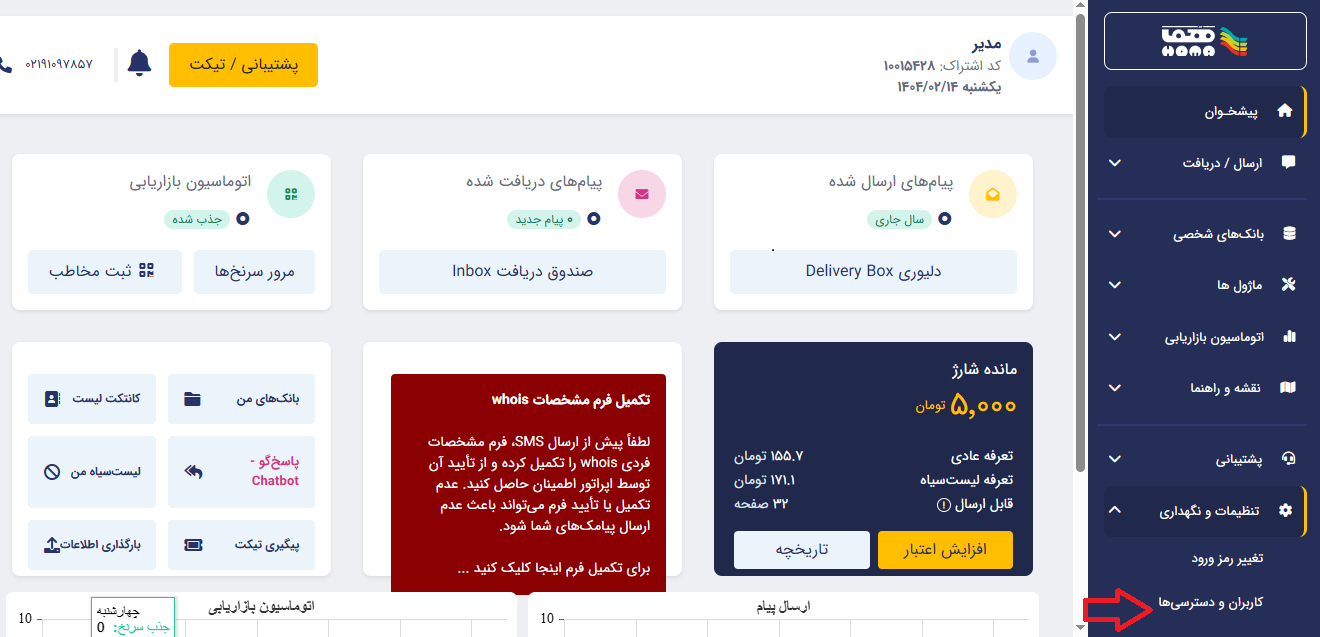Select the جذب شده radio option
The height and width of the screenshot is (637, 1320).
click(x=243, y=219)
